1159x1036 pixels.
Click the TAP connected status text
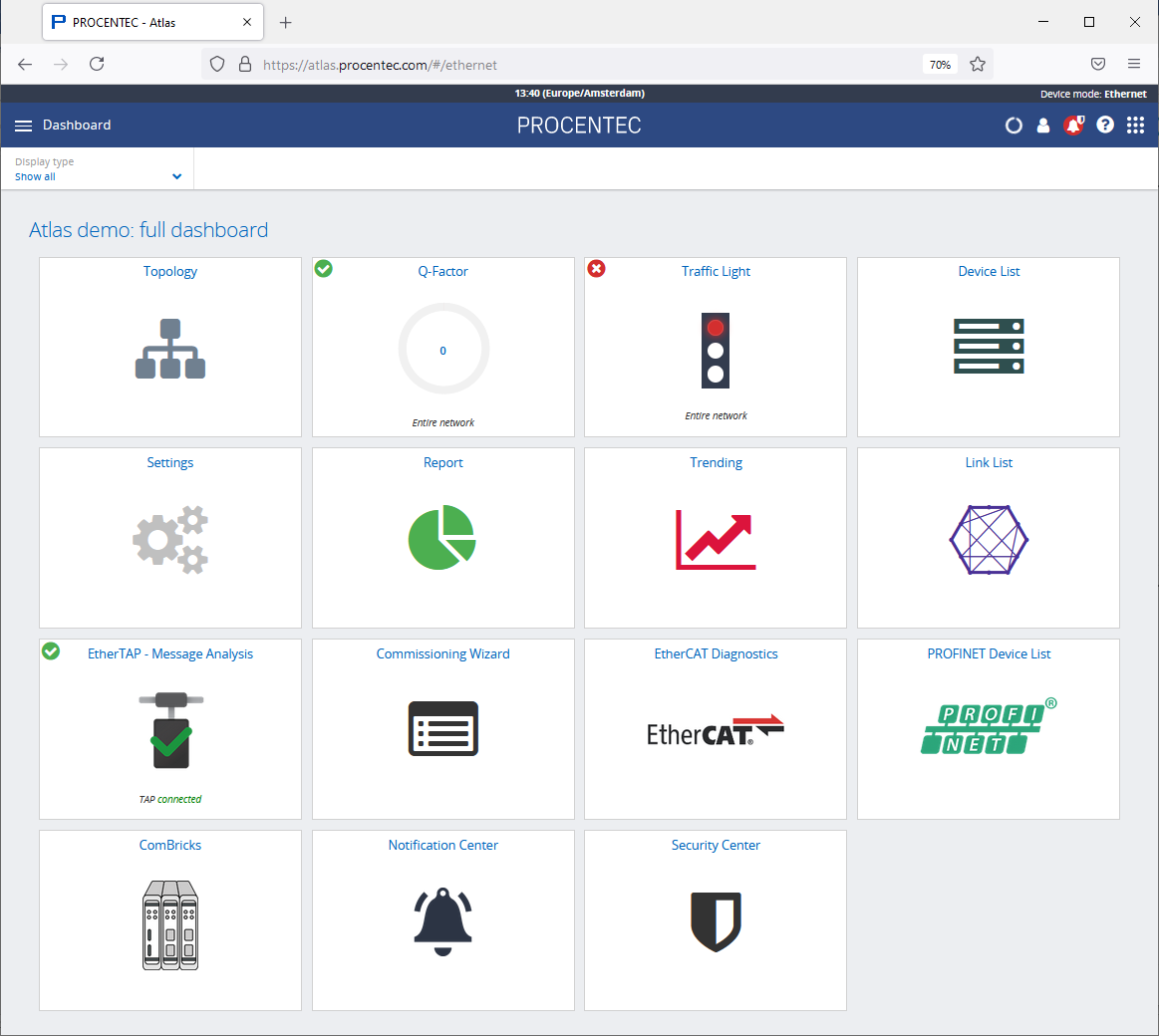(170, 799)
